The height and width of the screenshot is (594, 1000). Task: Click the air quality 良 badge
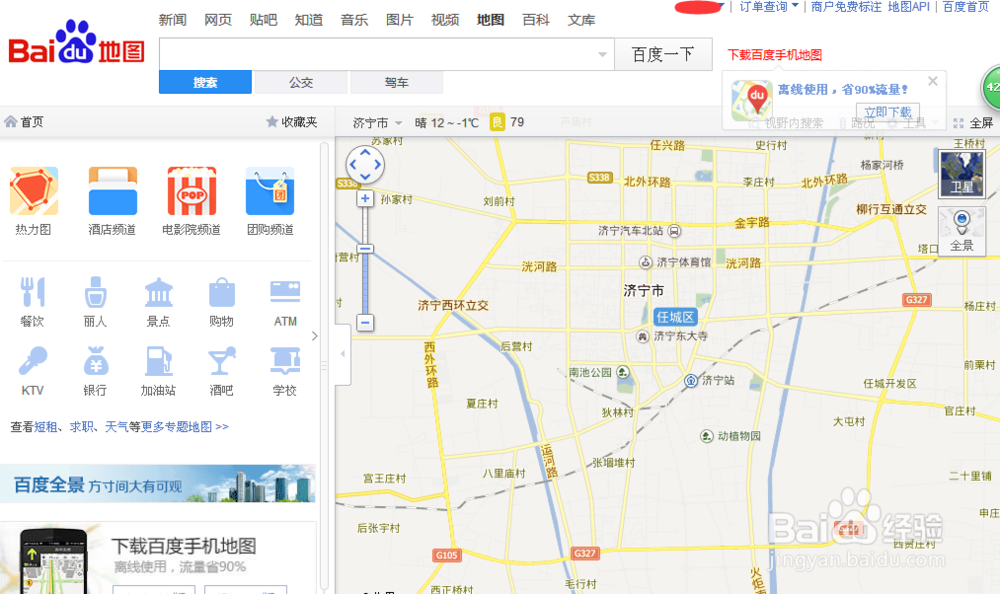[497, 122]
